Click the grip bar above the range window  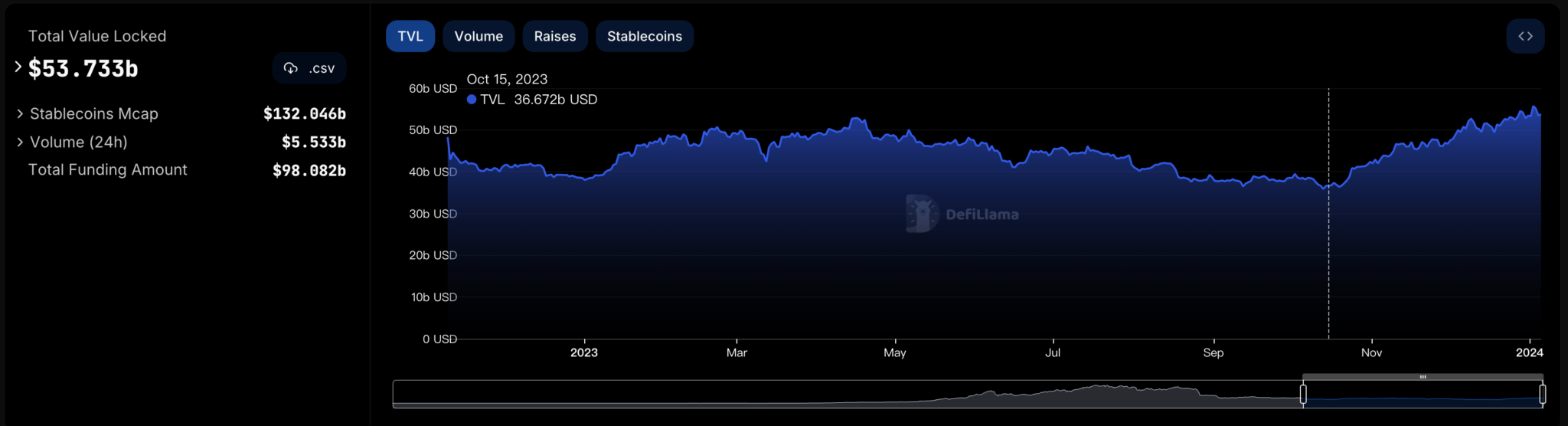click(1423, 377)
